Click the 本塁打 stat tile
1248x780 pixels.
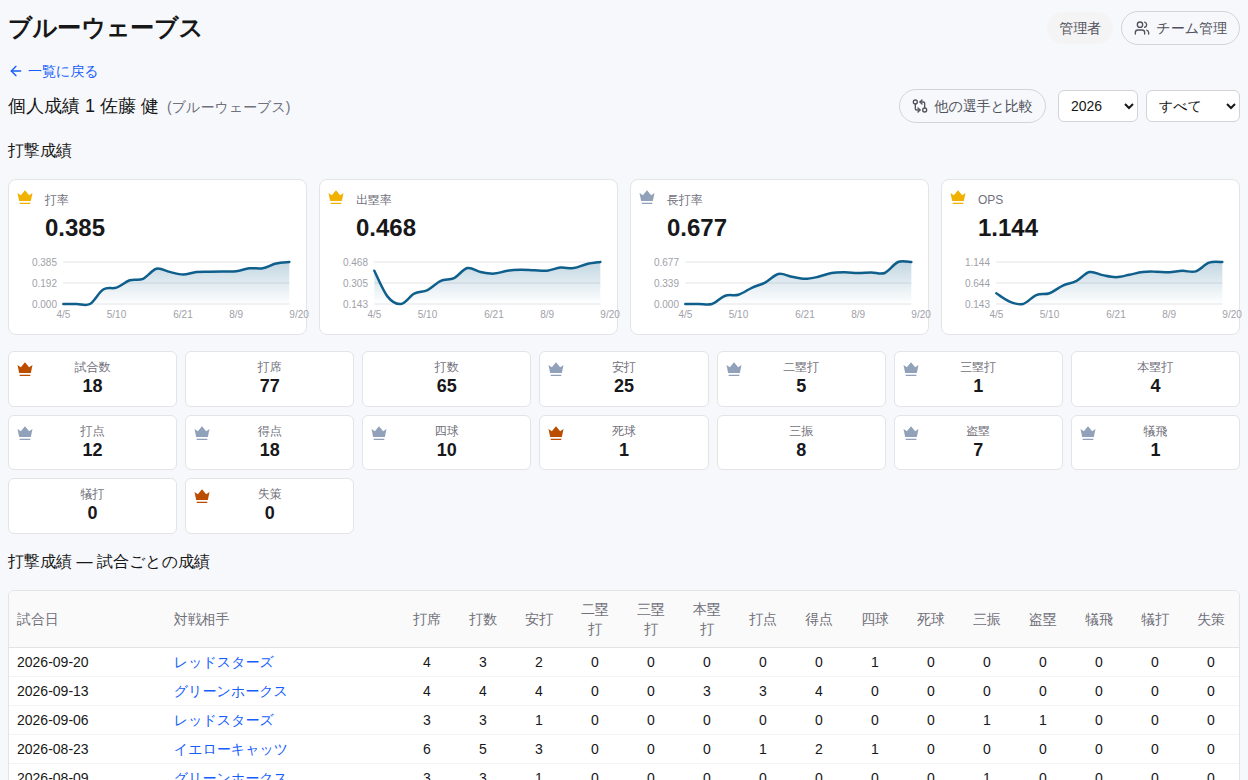click(1155, 378)
